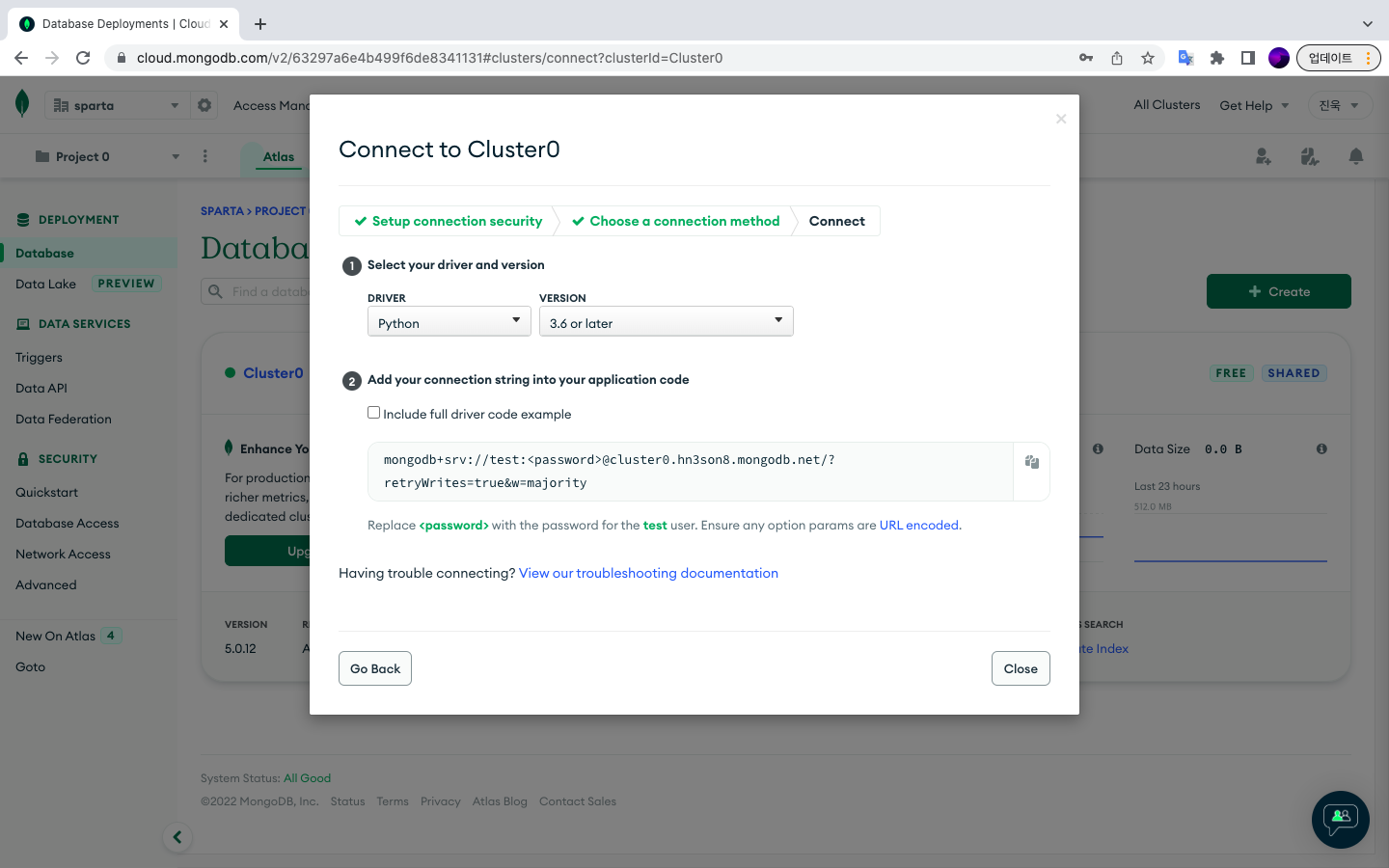Click the invite user icon
Screen dimensions: 1389x868
point(1264,156)
